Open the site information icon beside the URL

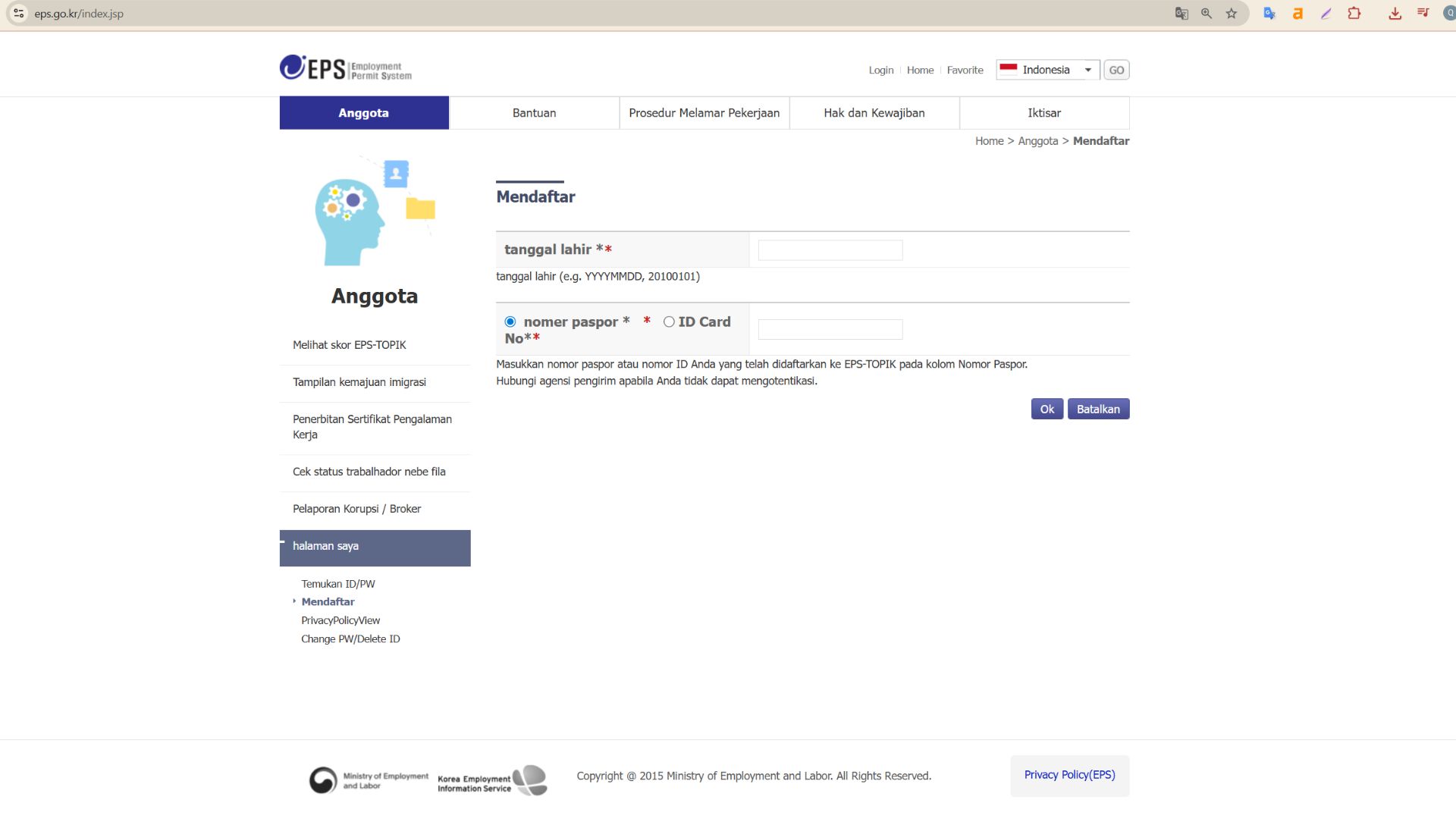(x=19, y=14)
